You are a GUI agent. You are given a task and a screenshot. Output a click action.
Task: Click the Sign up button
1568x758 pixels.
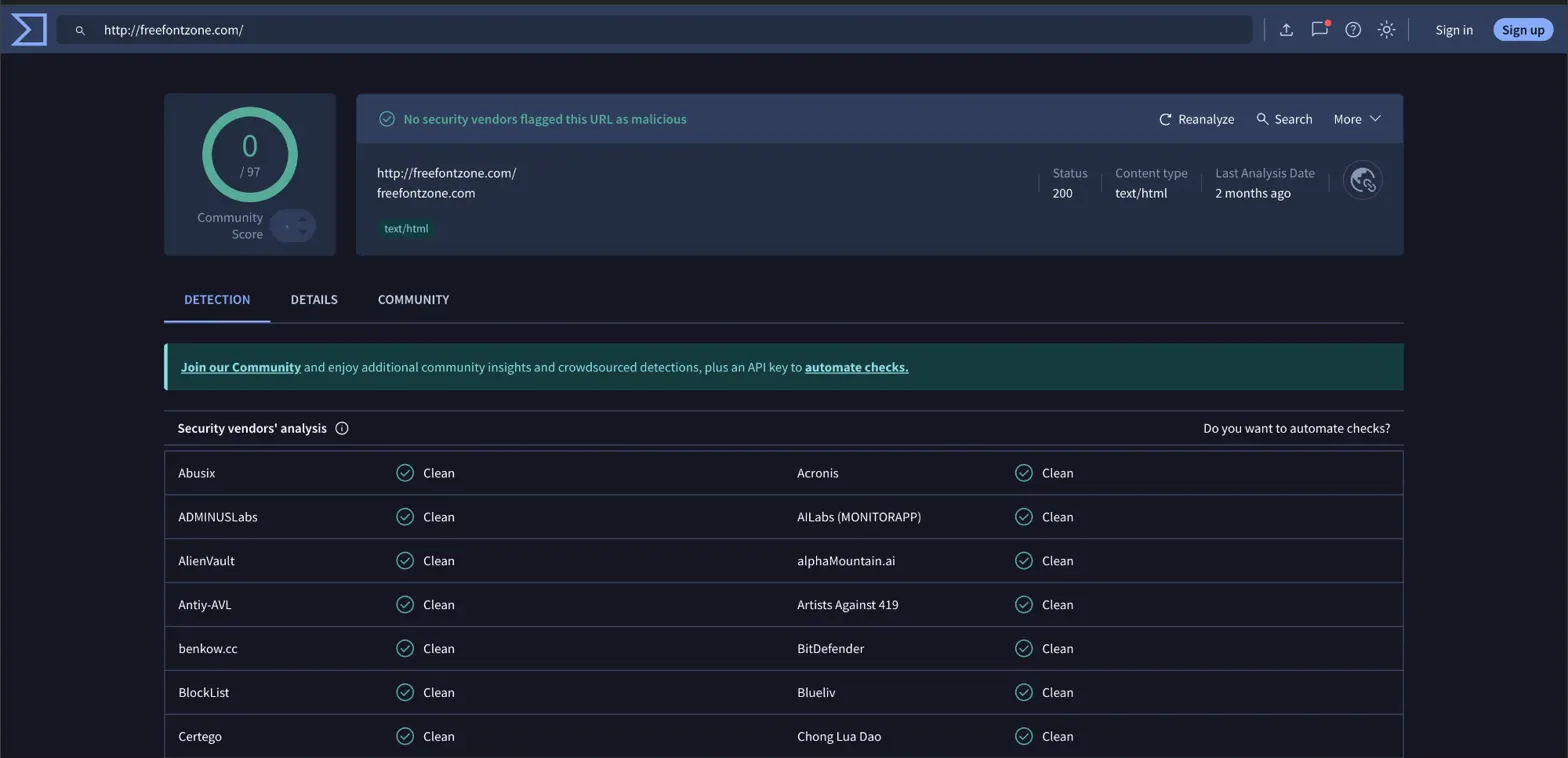(1522, 30)
